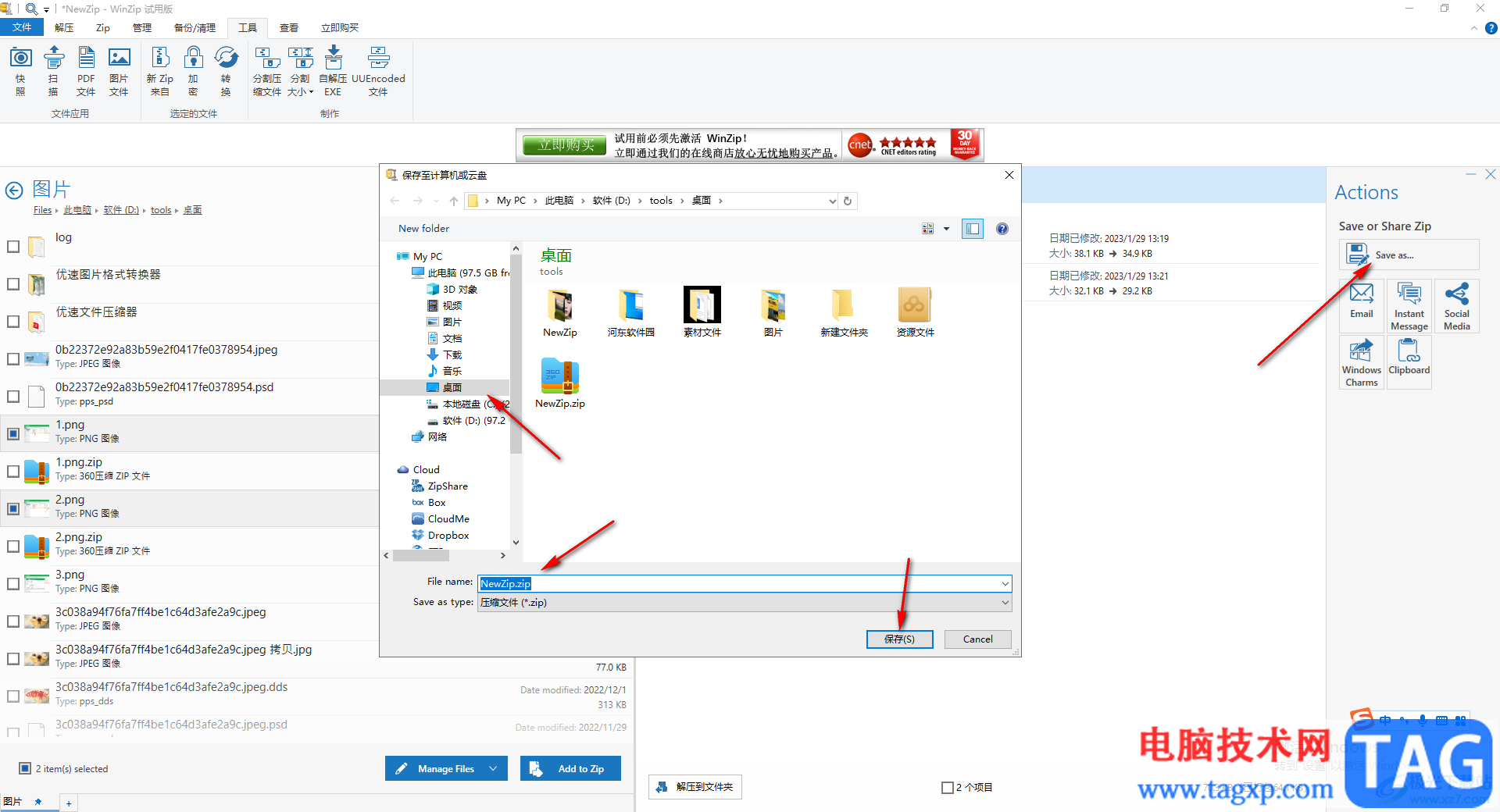Click the 扫描 scan ribbon icon
The height and width of the screenshot is (812, 1500).
(53, 70)
